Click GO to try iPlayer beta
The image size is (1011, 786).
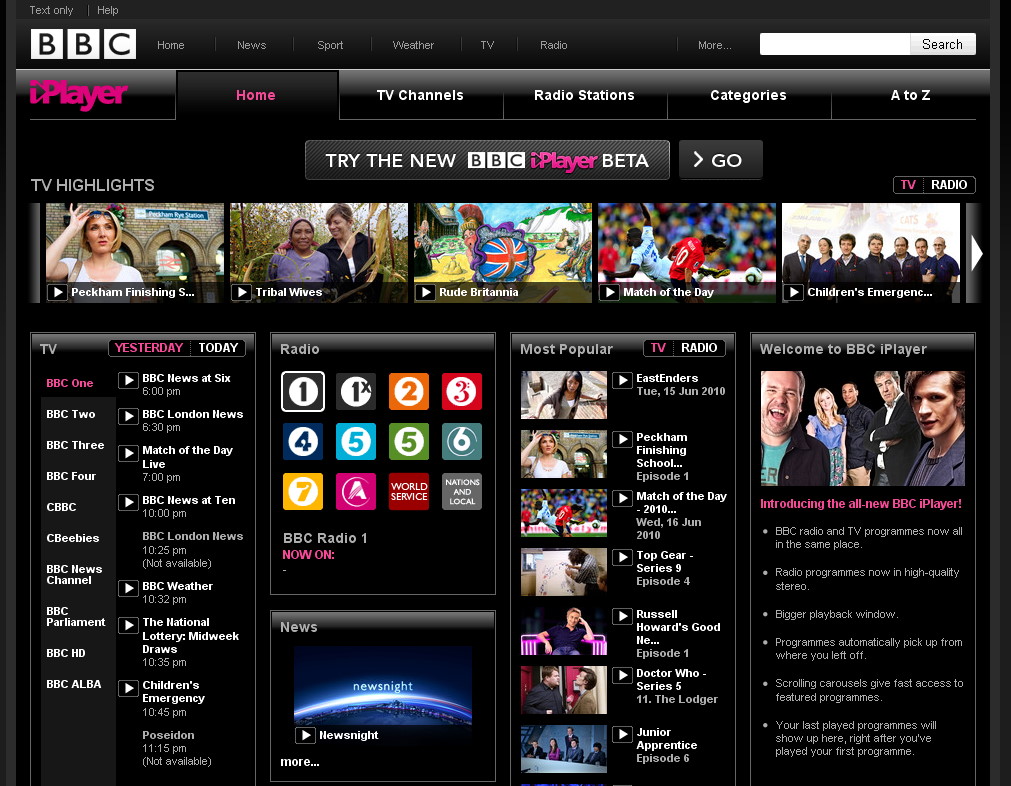coord(720,160)
